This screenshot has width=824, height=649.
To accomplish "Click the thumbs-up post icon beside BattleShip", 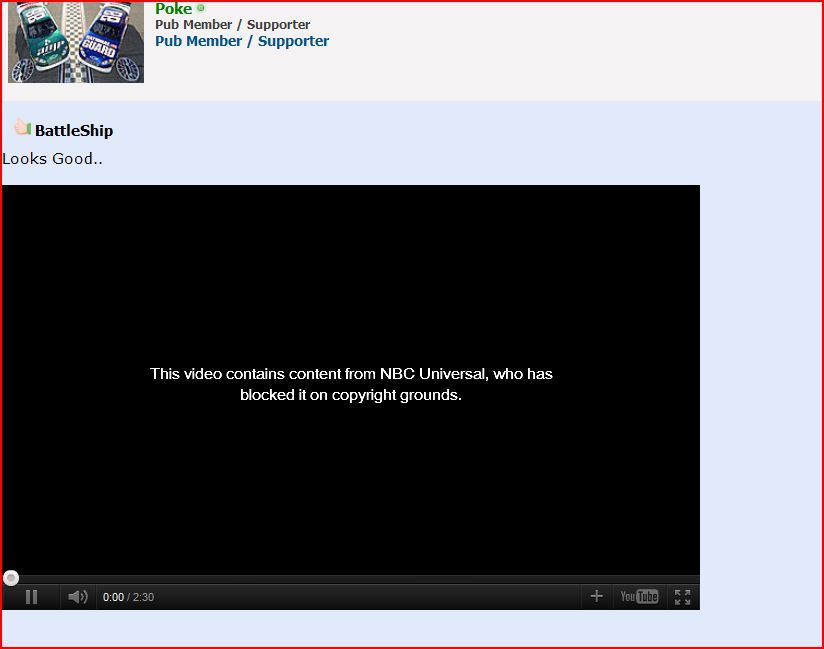I will 23,127.
